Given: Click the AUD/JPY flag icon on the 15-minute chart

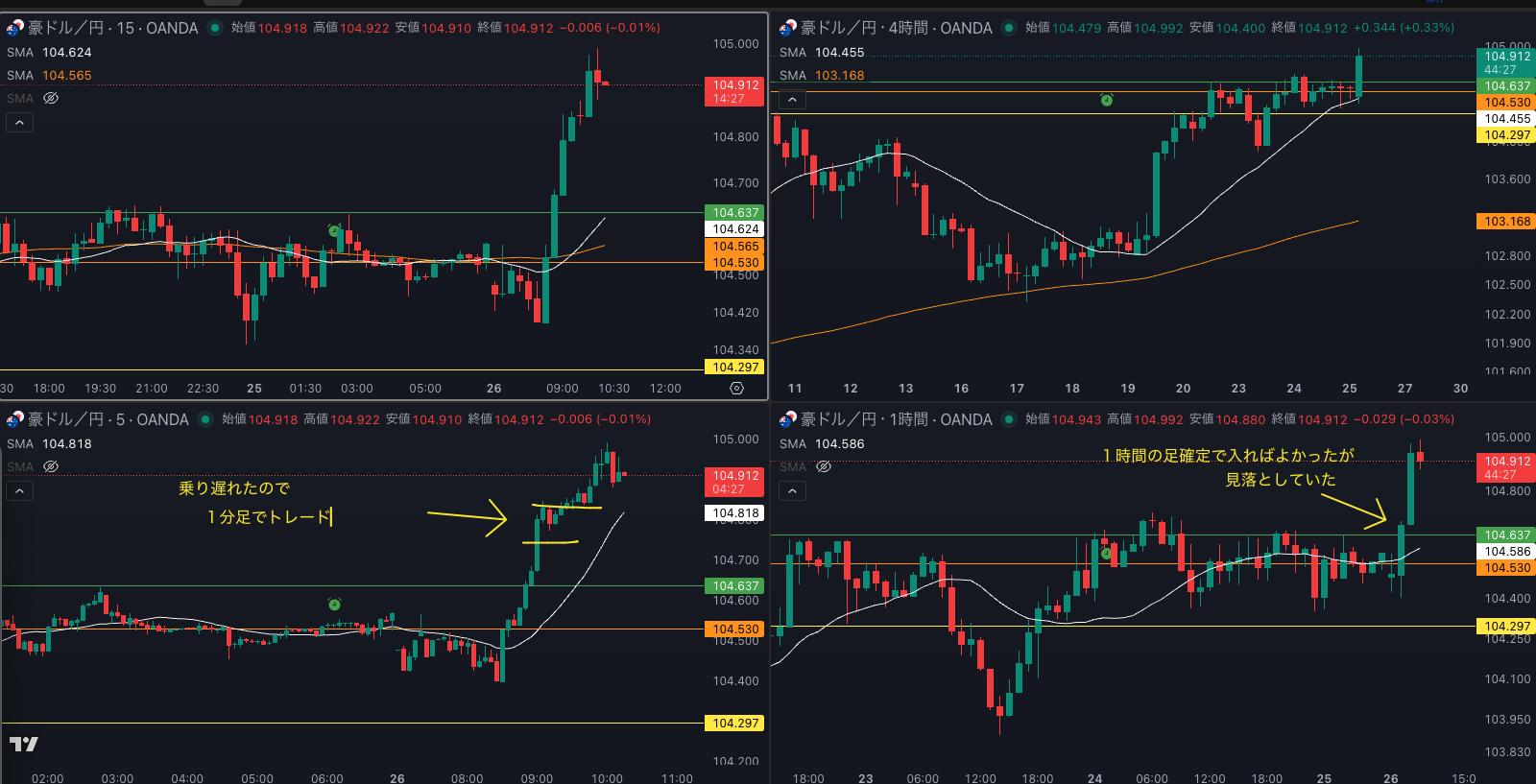Looking at the screenshot, I should (14, 28).
